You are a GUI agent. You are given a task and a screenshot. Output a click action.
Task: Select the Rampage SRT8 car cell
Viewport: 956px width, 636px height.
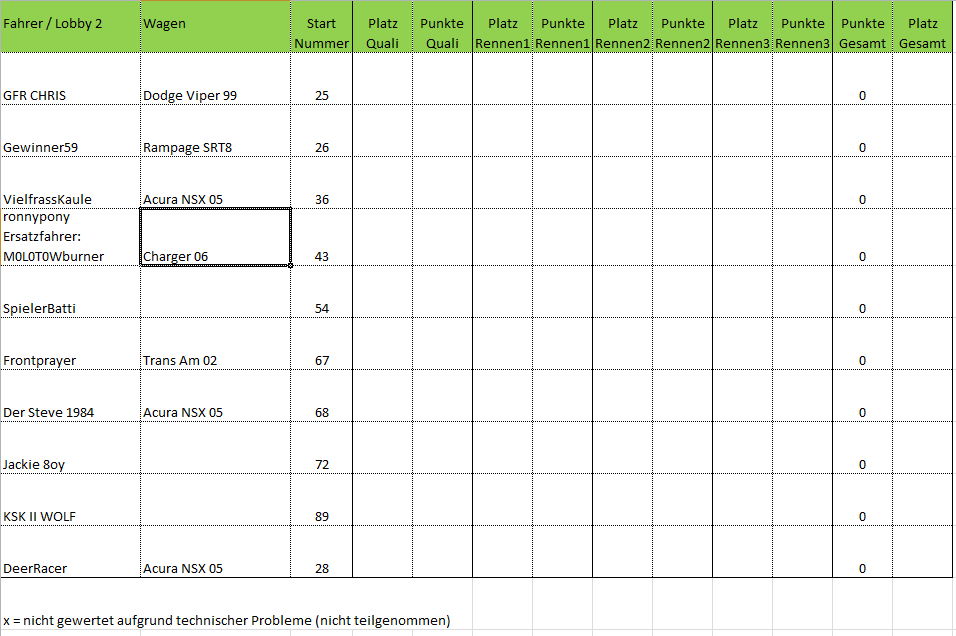point(215,147)
